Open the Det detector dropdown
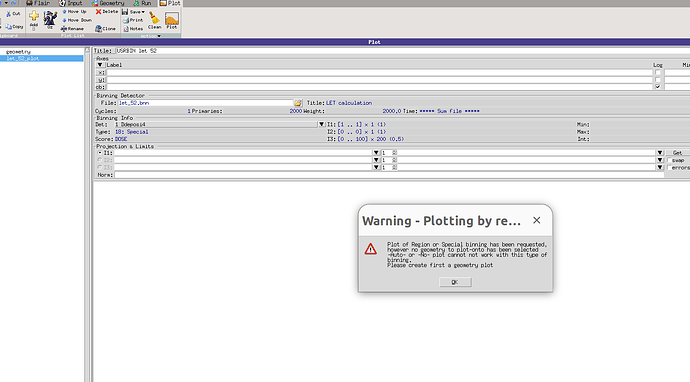 point(322,125)
